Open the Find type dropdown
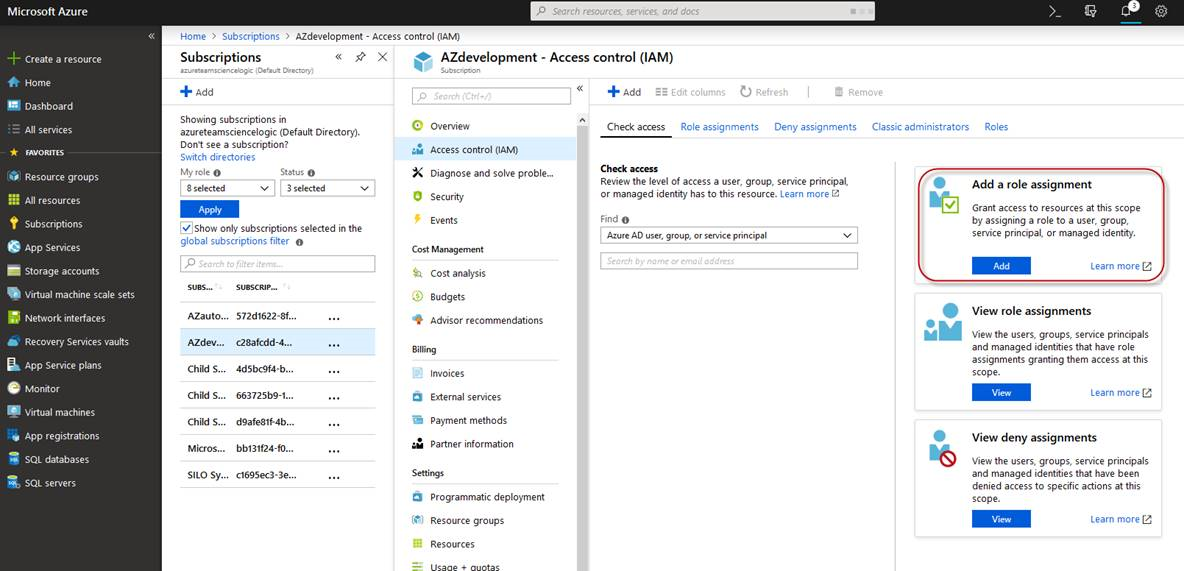 click(728, 236)
